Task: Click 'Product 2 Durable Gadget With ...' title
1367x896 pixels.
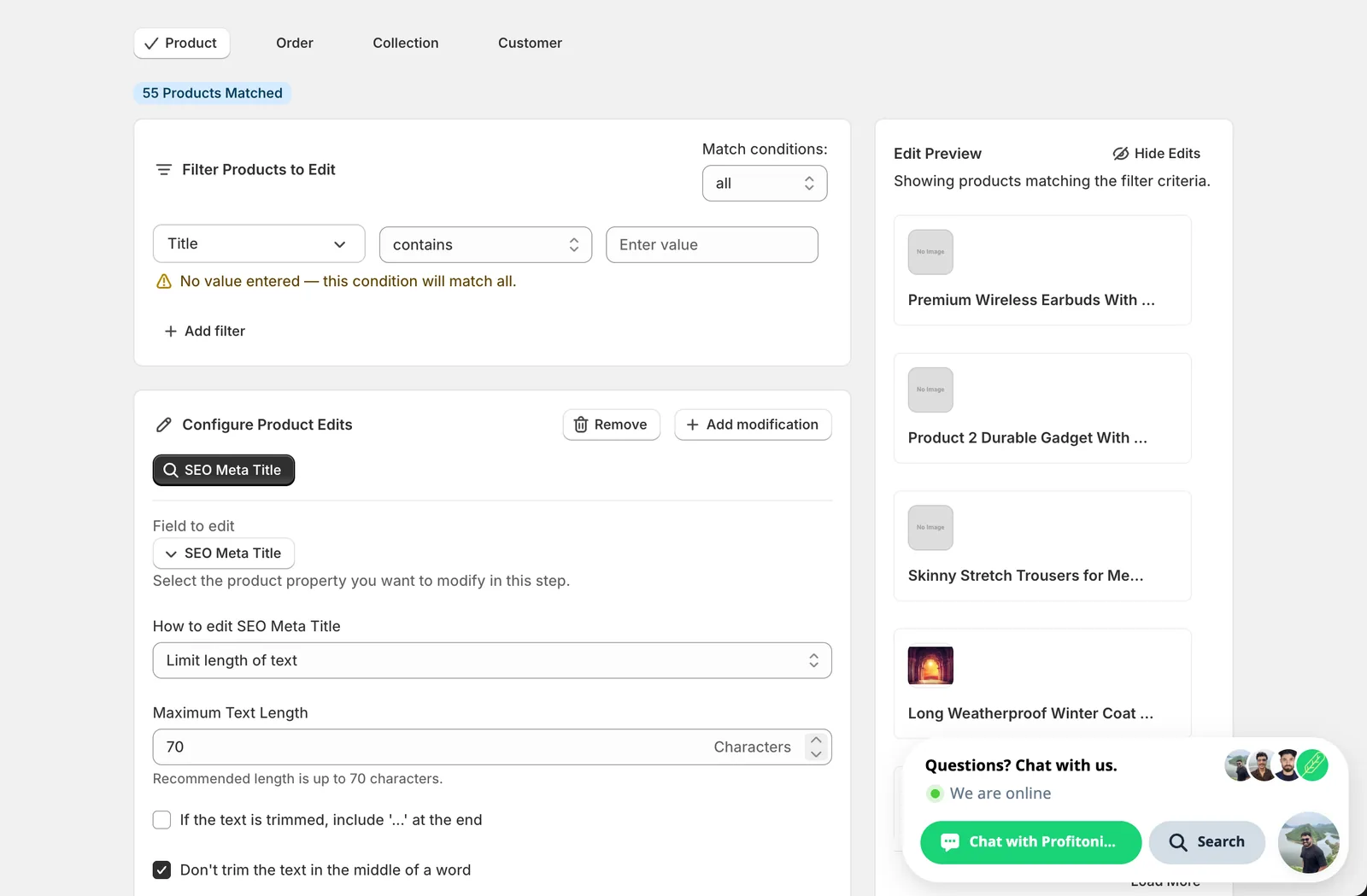Action: [x=1028, y=438]
